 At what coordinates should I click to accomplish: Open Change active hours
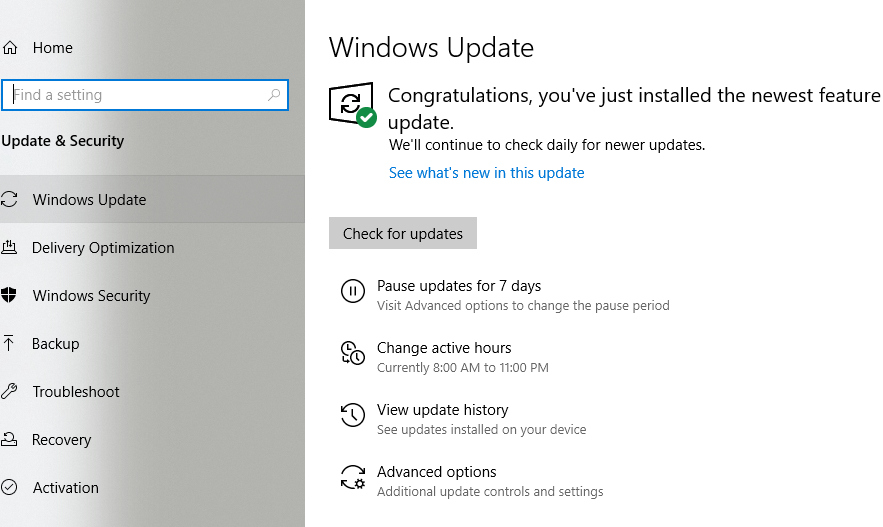pyautogui.click(x=444, y=348)
